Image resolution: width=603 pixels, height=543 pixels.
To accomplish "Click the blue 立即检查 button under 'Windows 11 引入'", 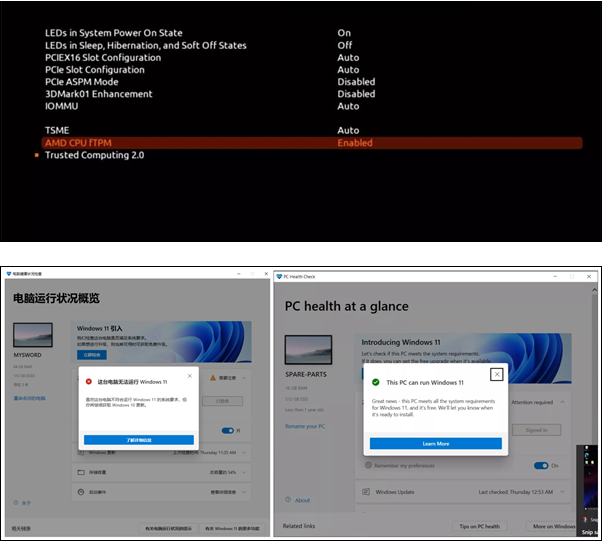I will coord(92,355).
